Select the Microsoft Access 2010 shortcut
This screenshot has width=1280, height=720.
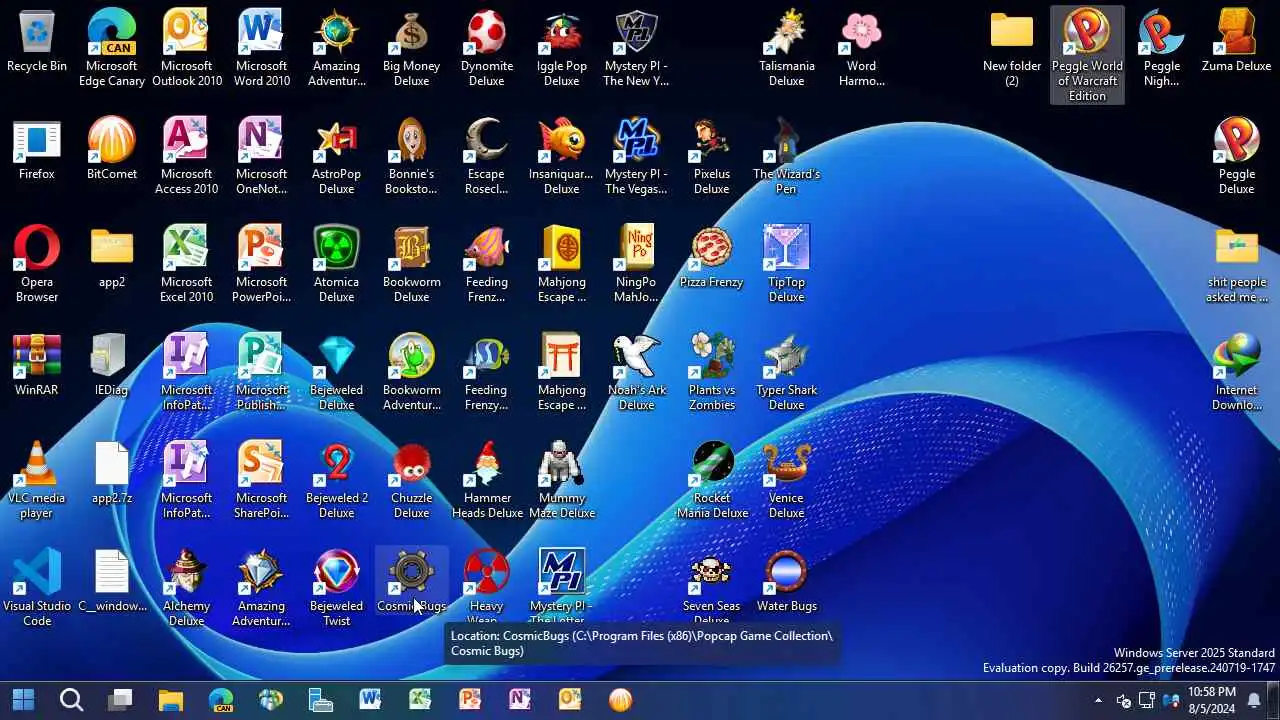(x=187, y=155)
